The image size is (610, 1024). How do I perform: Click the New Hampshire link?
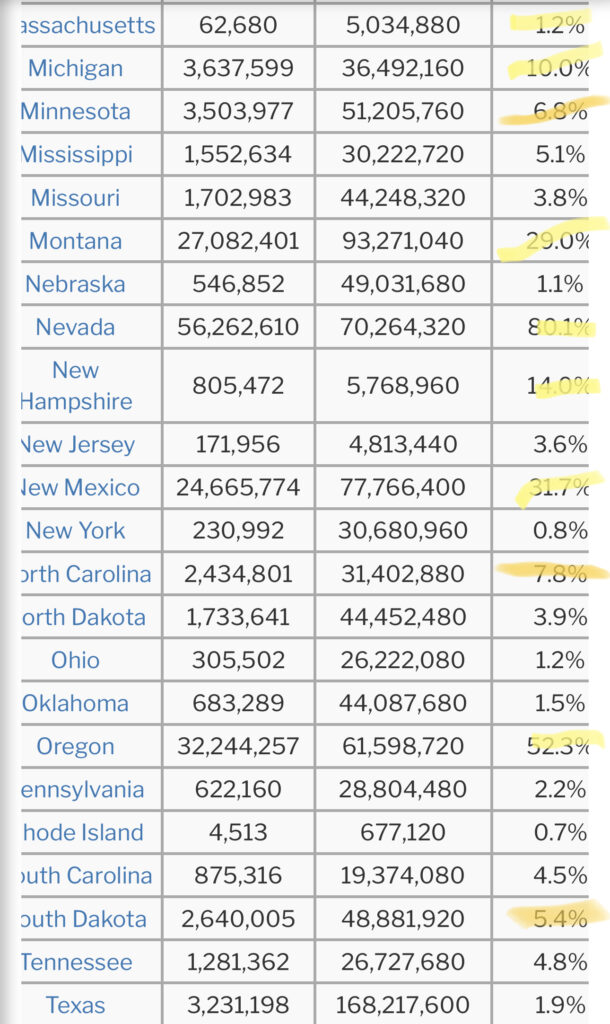tap(76, 385)
